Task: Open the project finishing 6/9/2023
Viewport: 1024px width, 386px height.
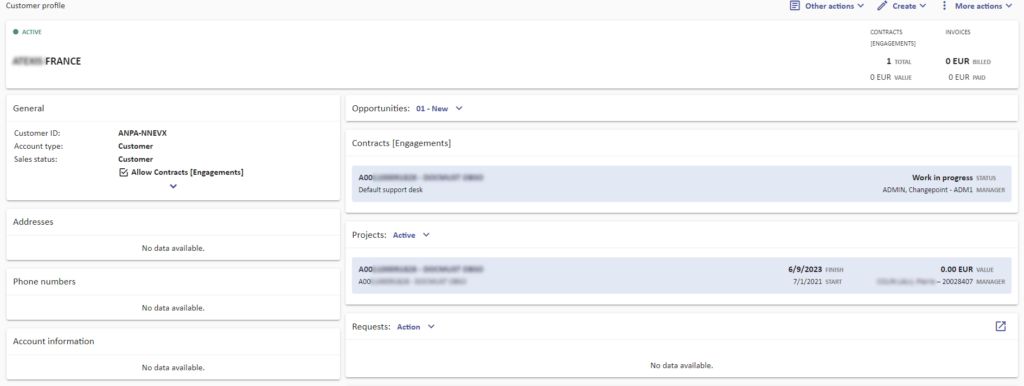Action: click(x=682, y=276)
